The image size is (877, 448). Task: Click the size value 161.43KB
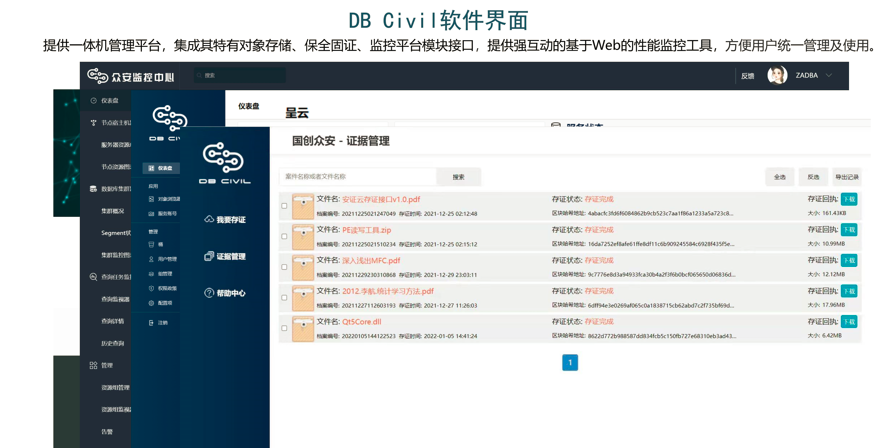[x=834, y=213]
